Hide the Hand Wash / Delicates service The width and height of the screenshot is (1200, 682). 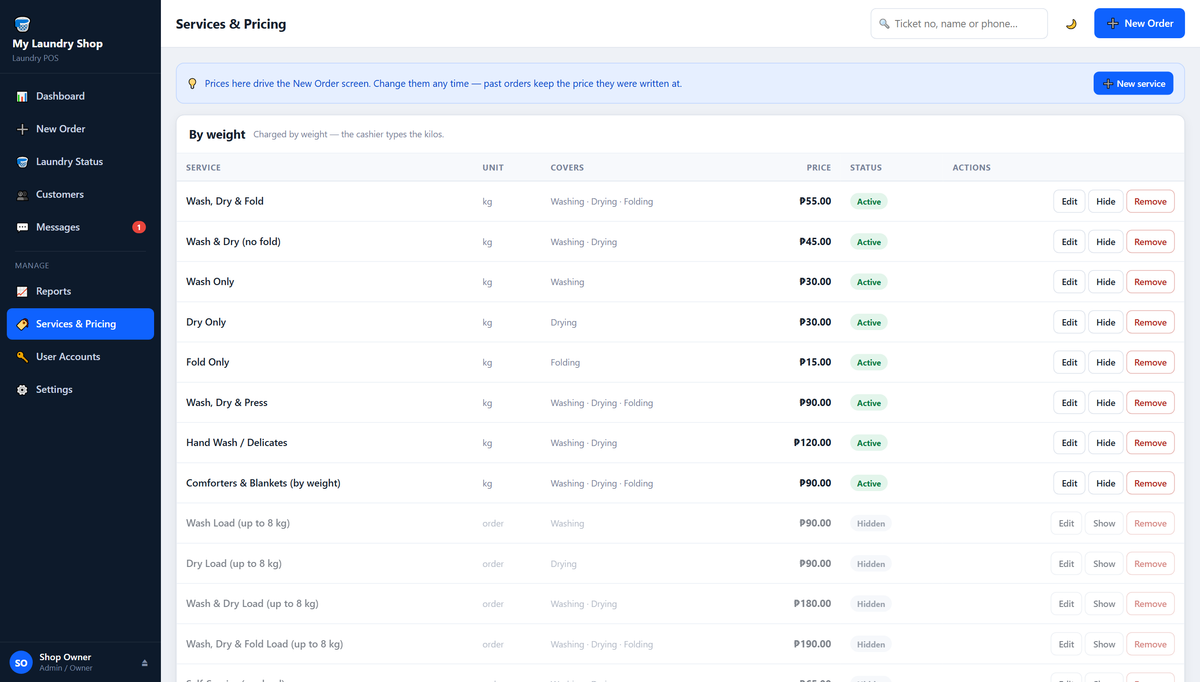coord(1105,443)
